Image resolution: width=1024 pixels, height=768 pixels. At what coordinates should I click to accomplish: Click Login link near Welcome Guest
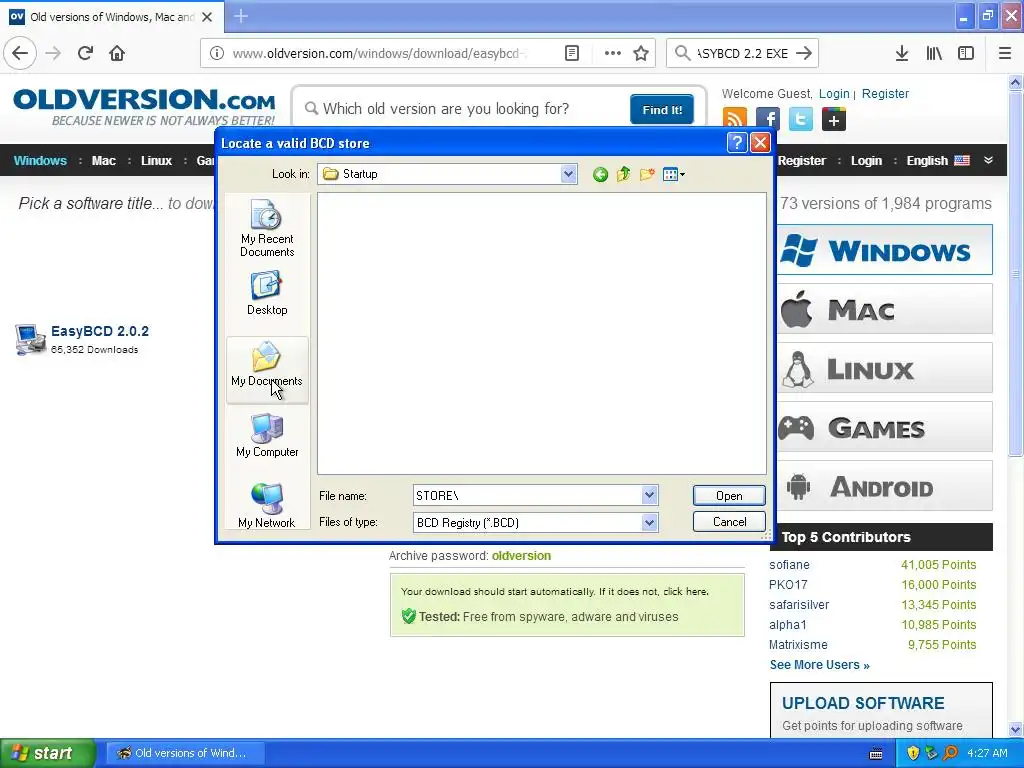tap(834, 93)
